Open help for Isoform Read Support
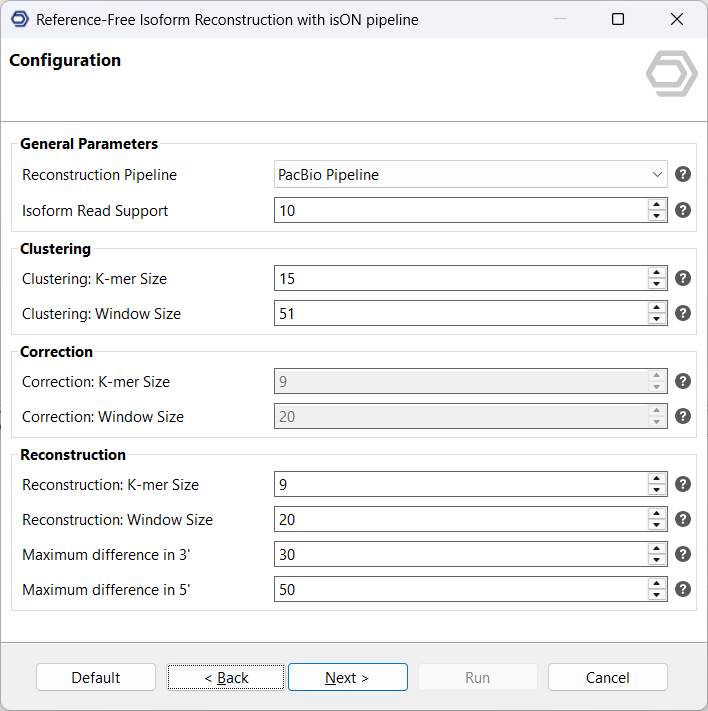 click(x=683, y=210)
